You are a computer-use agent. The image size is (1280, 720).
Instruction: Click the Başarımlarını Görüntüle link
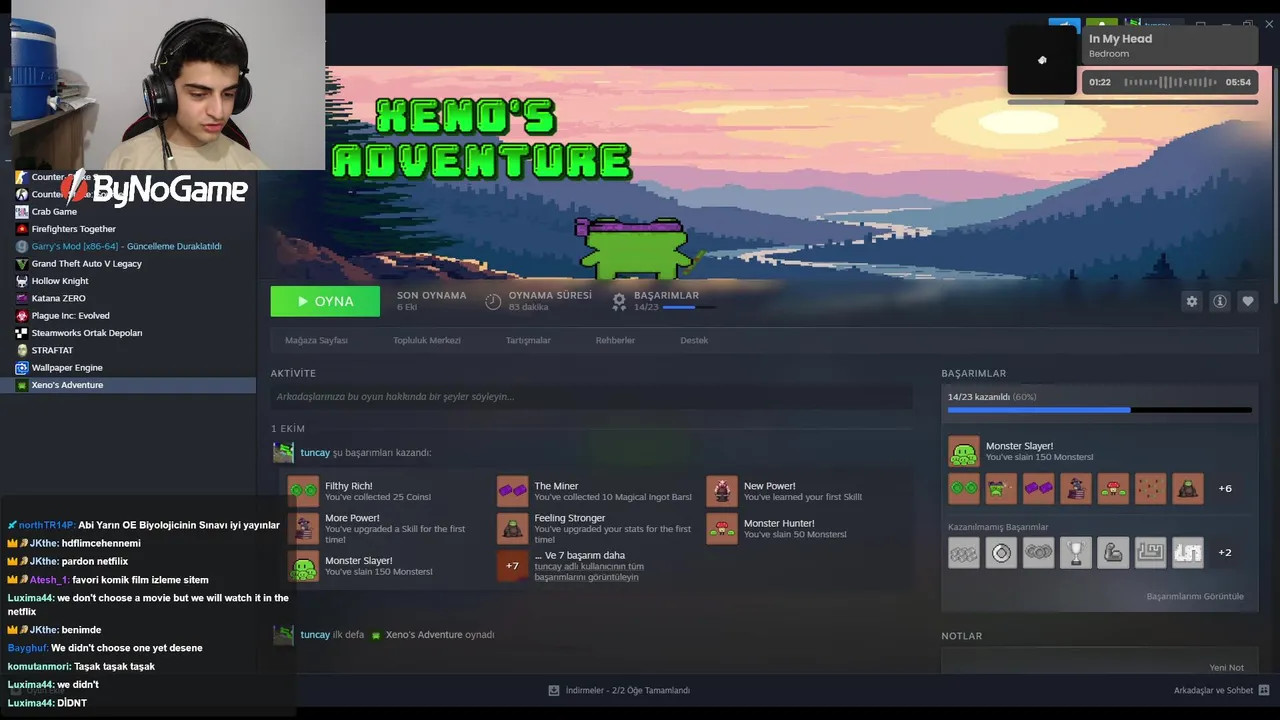click(1195, 596)
